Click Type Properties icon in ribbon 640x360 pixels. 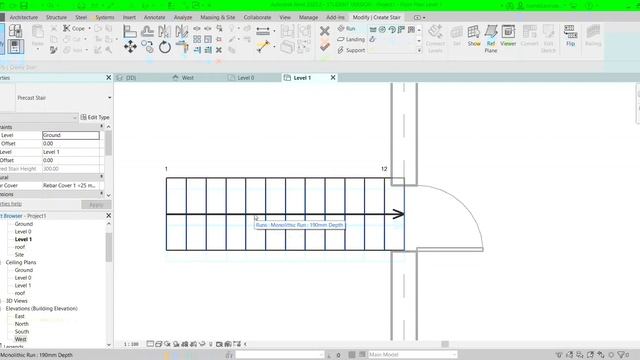15,31
